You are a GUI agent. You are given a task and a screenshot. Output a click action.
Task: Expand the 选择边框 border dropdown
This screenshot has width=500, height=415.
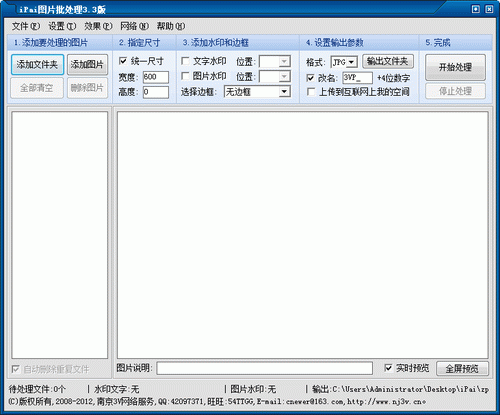(x=284, y=92)
